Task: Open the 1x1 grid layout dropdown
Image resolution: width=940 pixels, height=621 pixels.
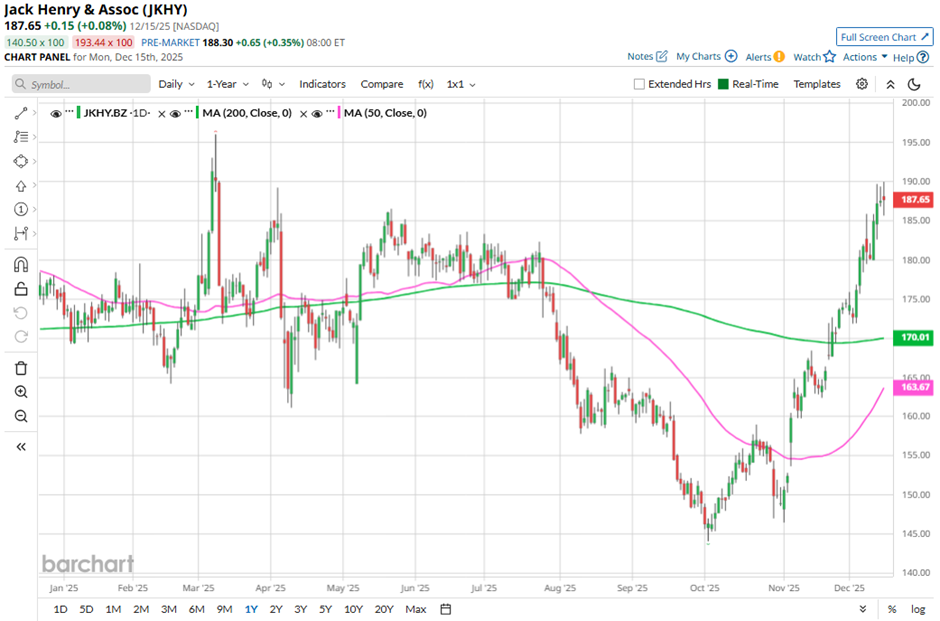Action: (461, 85)
